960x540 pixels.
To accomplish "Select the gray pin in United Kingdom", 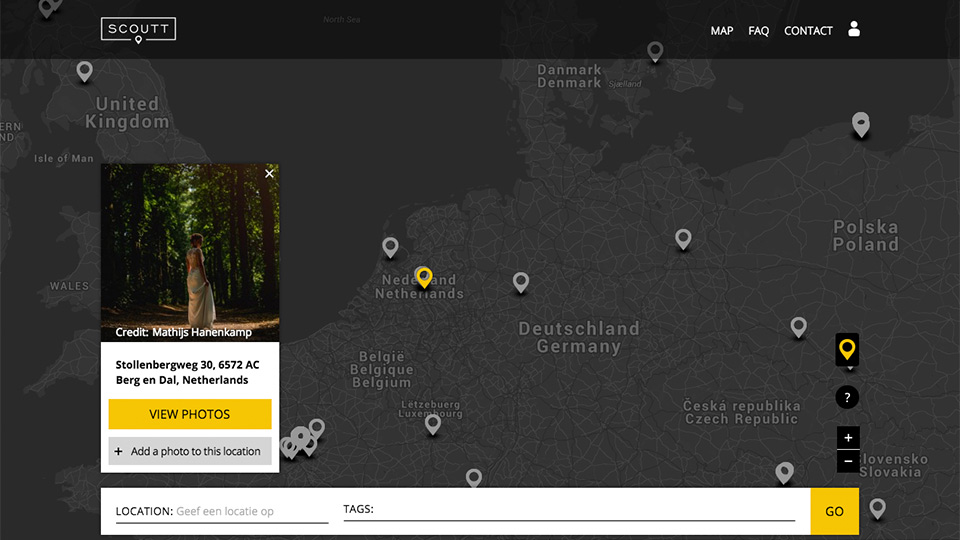I will coord(84,71).
